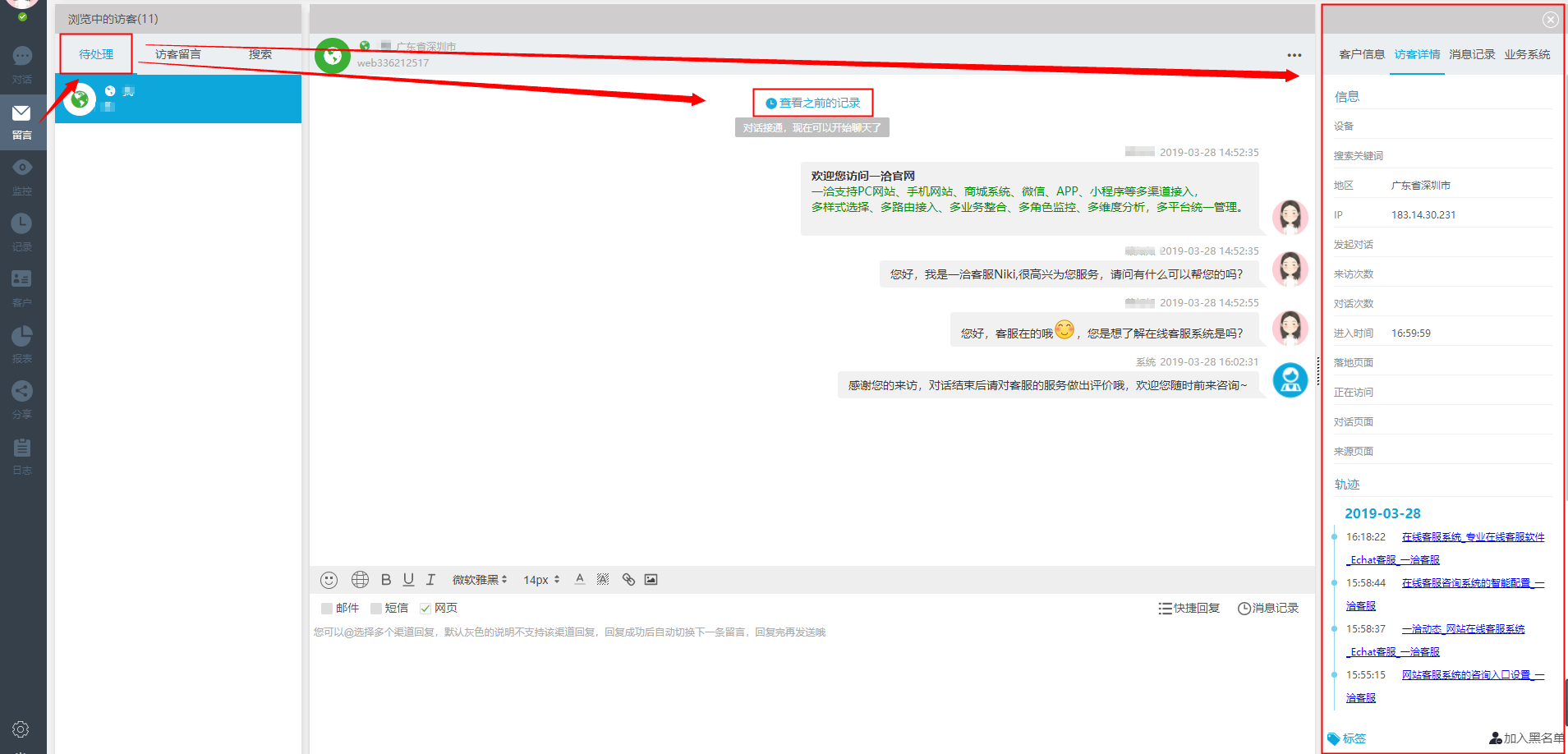Open the 报表 reports pie chart icon
1568x754 pixels.
coord(22,335)
